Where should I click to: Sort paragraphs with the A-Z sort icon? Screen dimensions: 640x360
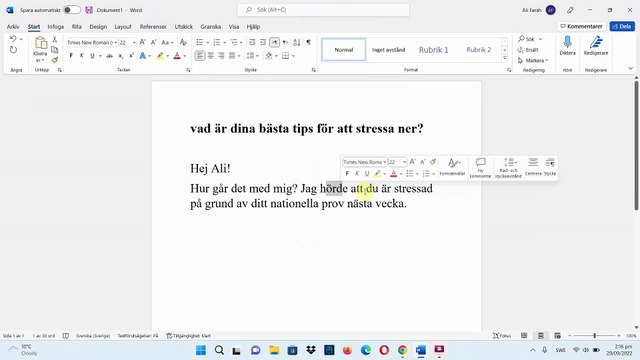(297, 42)
